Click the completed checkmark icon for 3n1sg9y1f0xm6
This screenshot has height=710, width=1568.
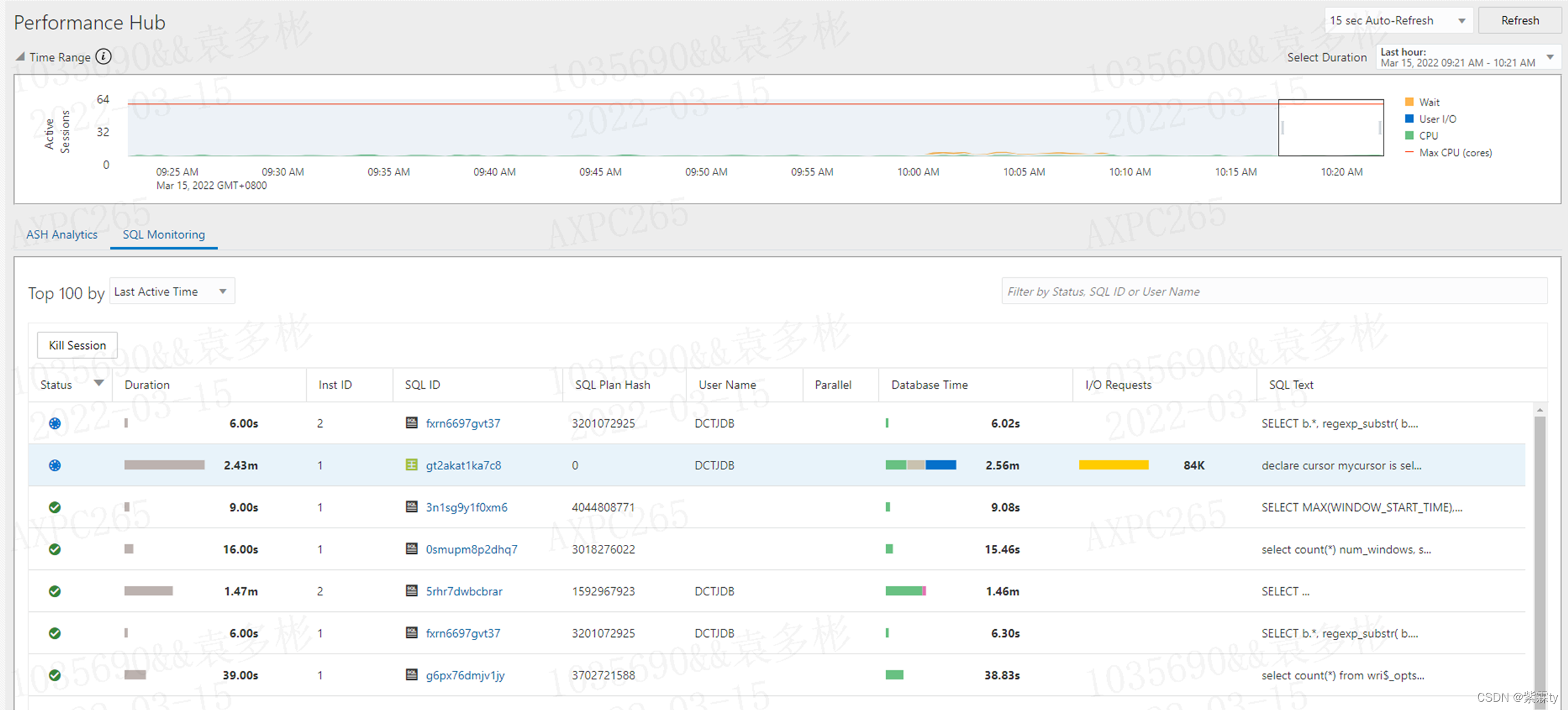(x=55, y=507)
